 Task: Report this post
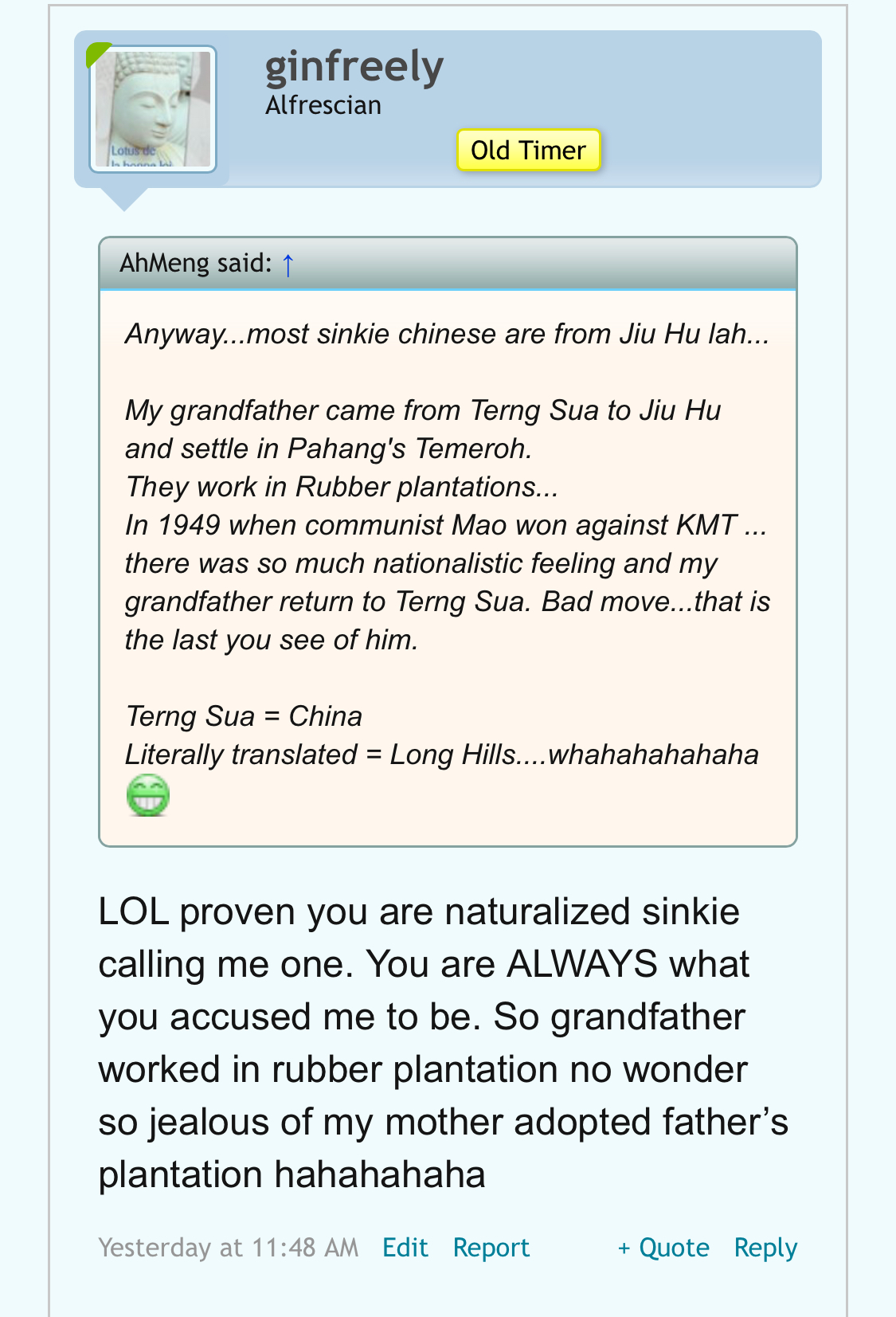(x=491, y=1247)
